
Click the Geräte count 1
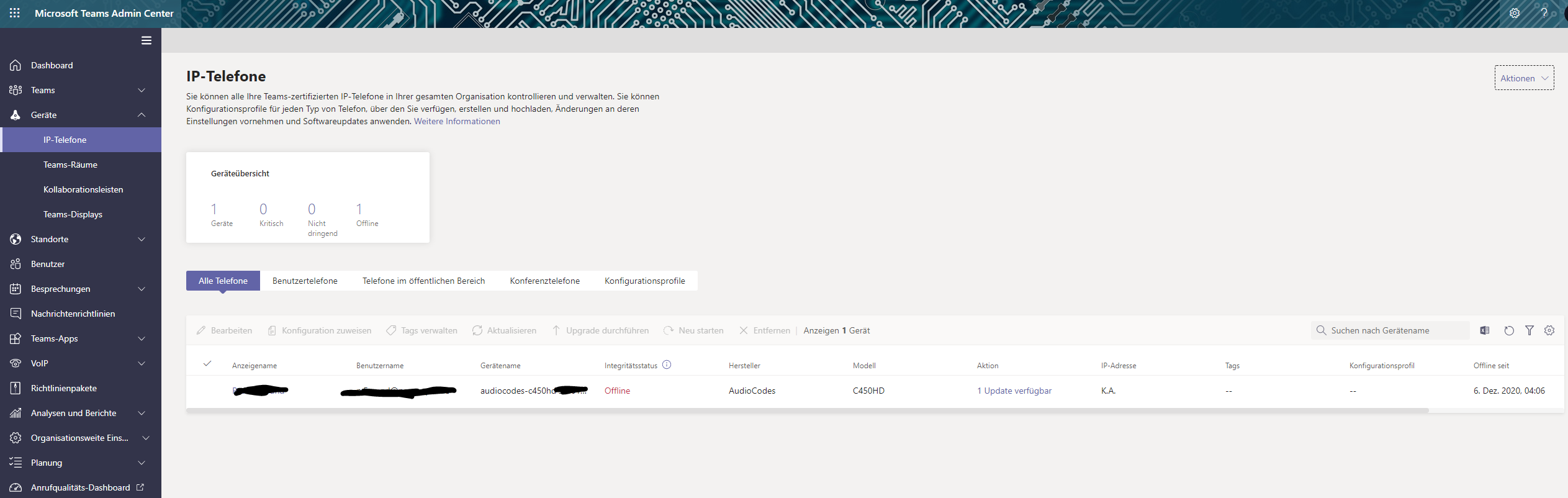[214, 209]
